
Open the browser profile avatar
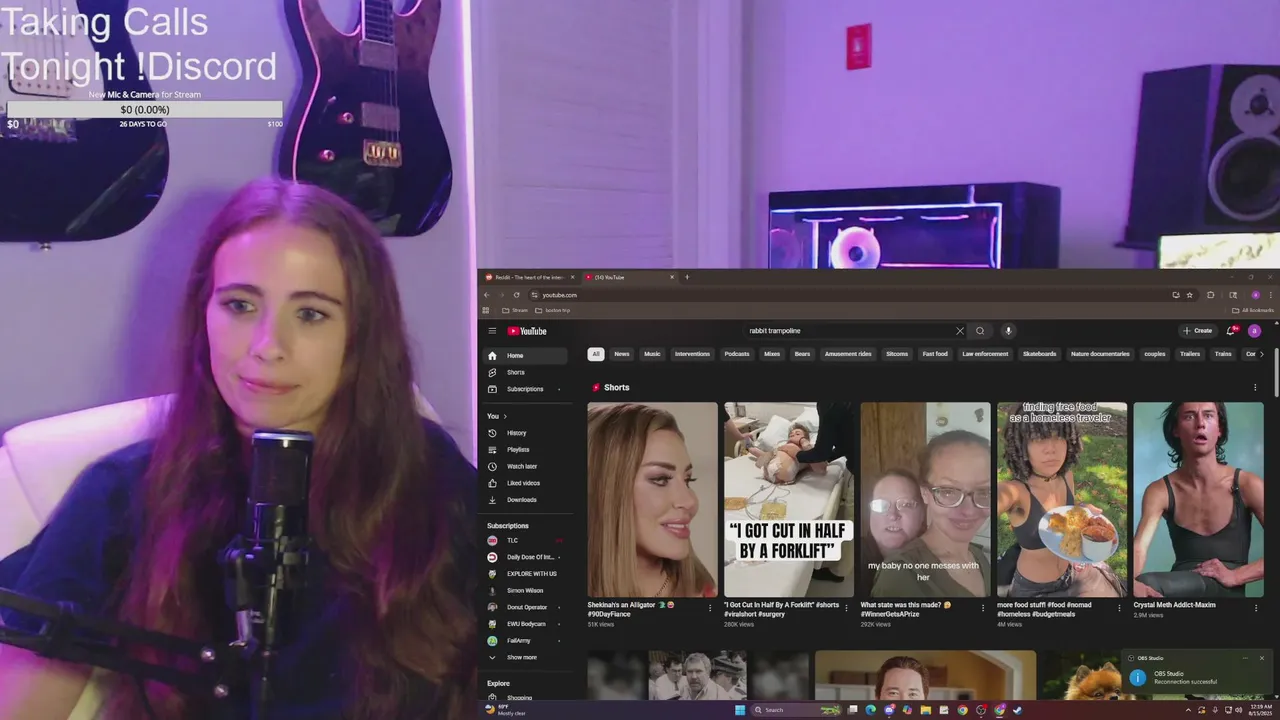(1256, 295)
